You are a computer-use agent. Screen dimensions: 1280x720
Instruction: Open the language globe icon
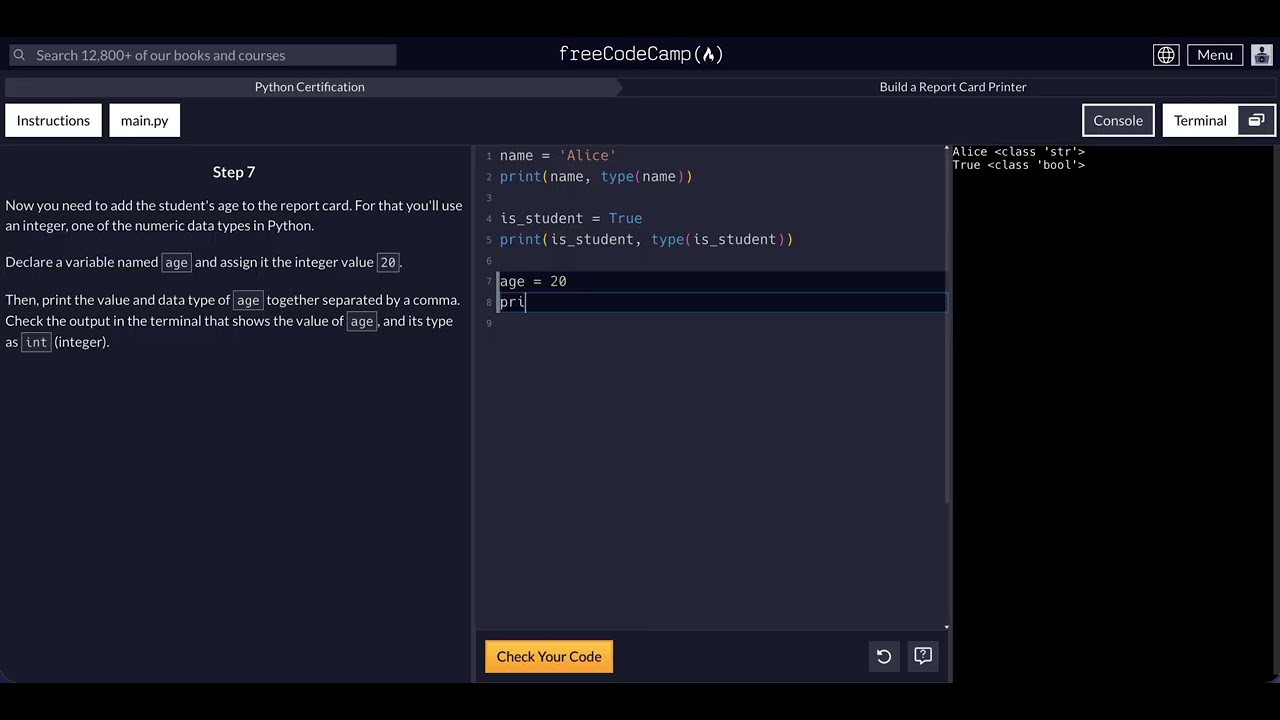[1166, 55]
